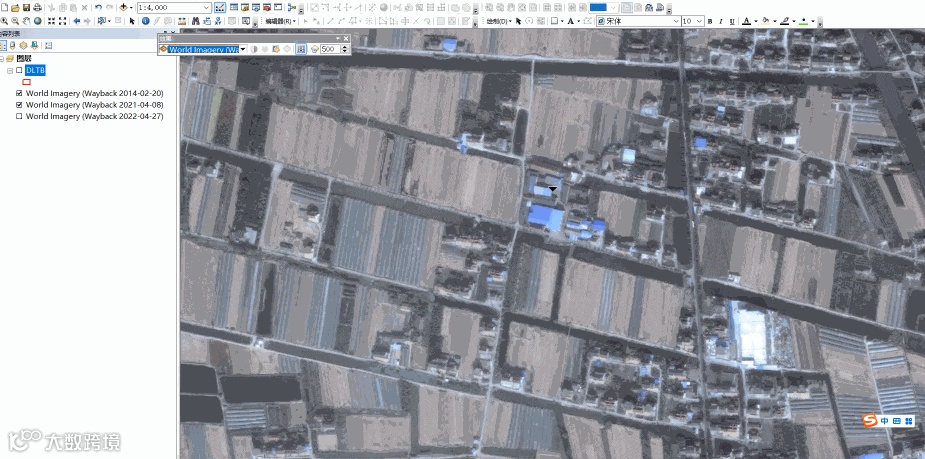Open a map document with folder icon

click(x=15, y=8)
